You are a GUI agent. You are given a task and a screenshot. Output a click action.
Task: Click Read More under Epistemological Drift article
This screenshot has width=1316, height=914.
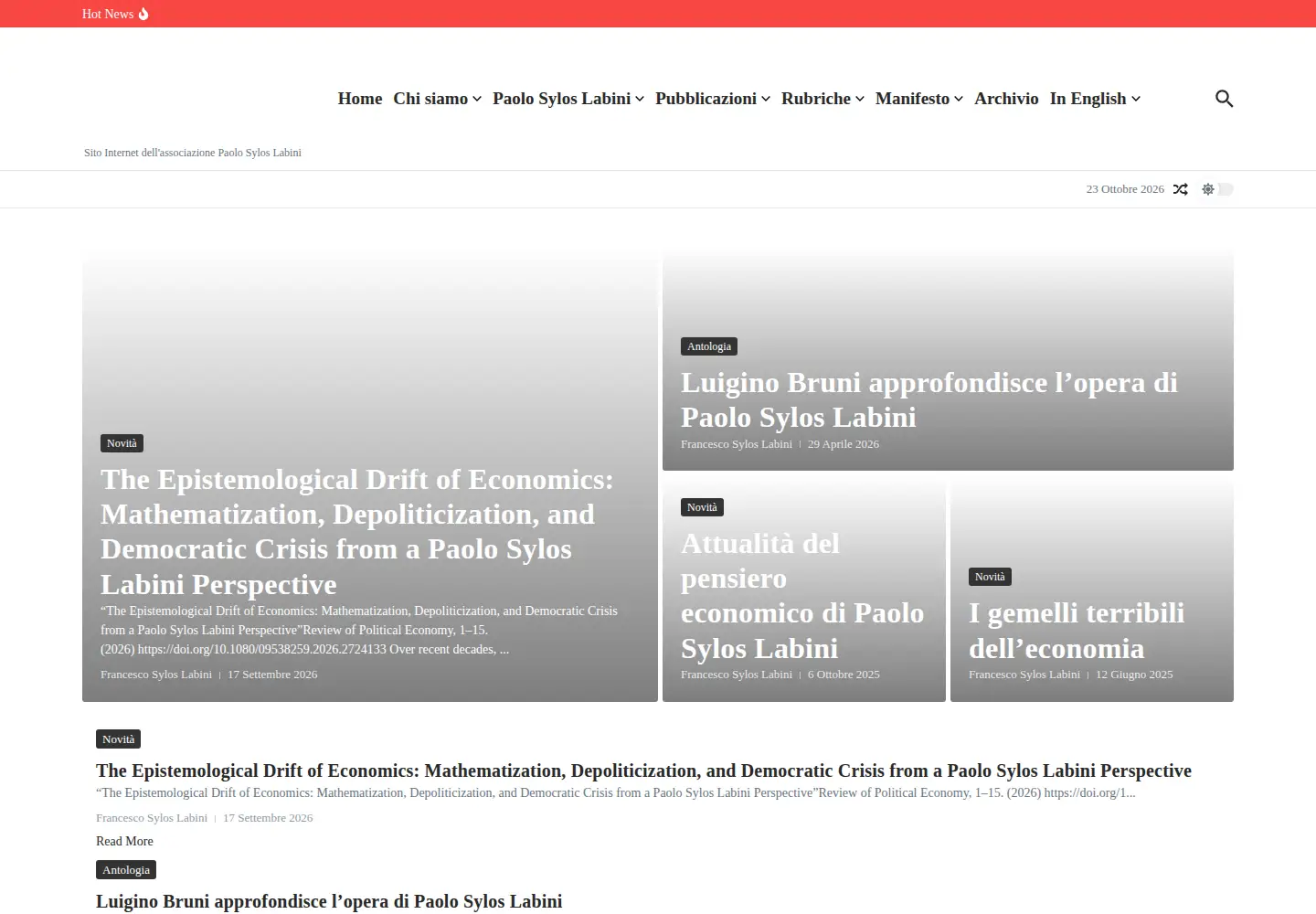pos(124,841)
